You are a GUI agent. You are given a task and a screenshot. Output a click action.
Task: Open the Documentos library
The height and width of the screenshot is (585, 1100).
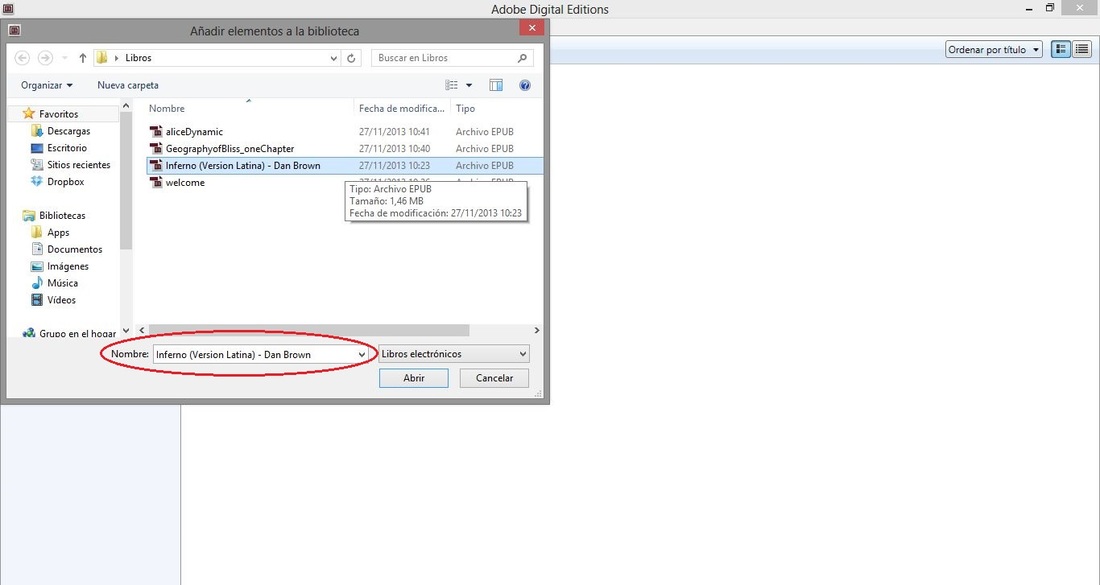coord(74,249)
